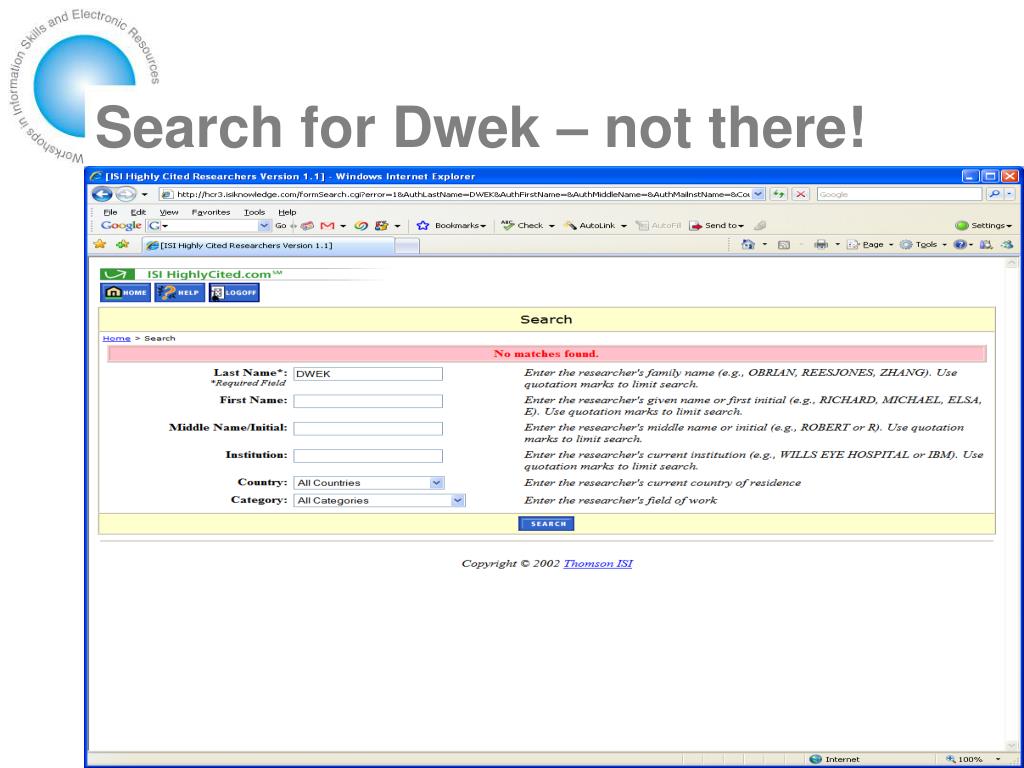Click the Bookmarks star icon
Image resolution: width=1024 pixels, height=768 pixels.
pyautogui.click(x=423, y=225)
